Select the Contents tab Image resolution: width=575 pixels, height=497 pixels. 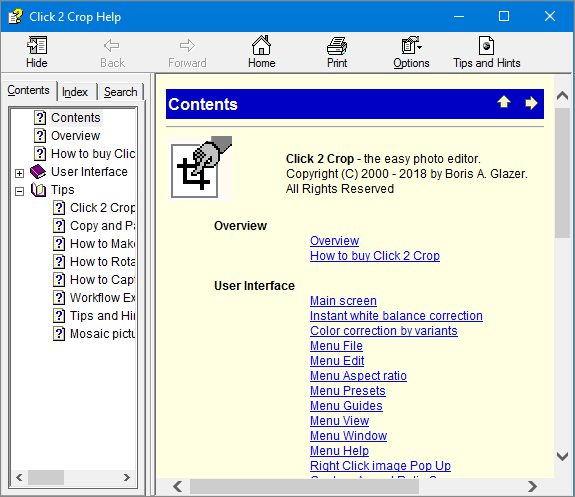tap(28, 90)
